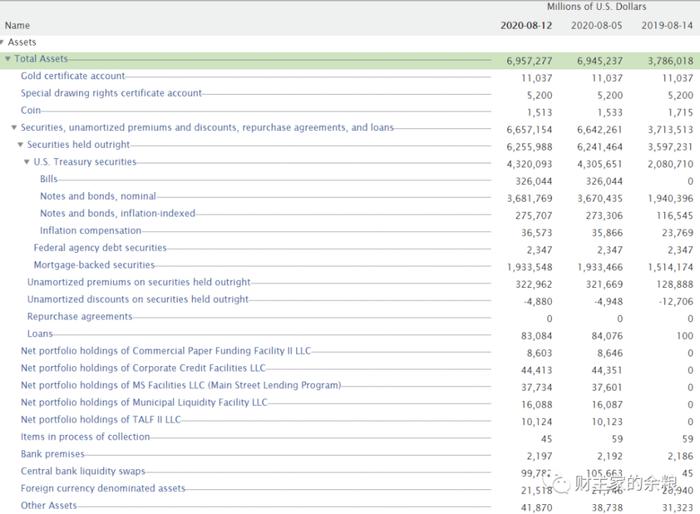Open Notes and bonds, inflation-indexed link
Screen dimensions: 700x514
(x=118, y=213)
